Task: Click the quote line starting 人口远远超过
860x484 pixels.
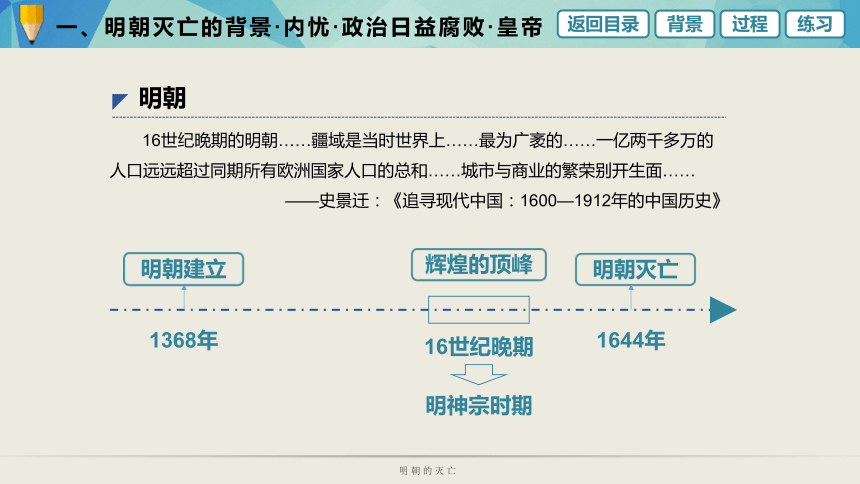Action: pyautogui.click(x=403, y=171)
